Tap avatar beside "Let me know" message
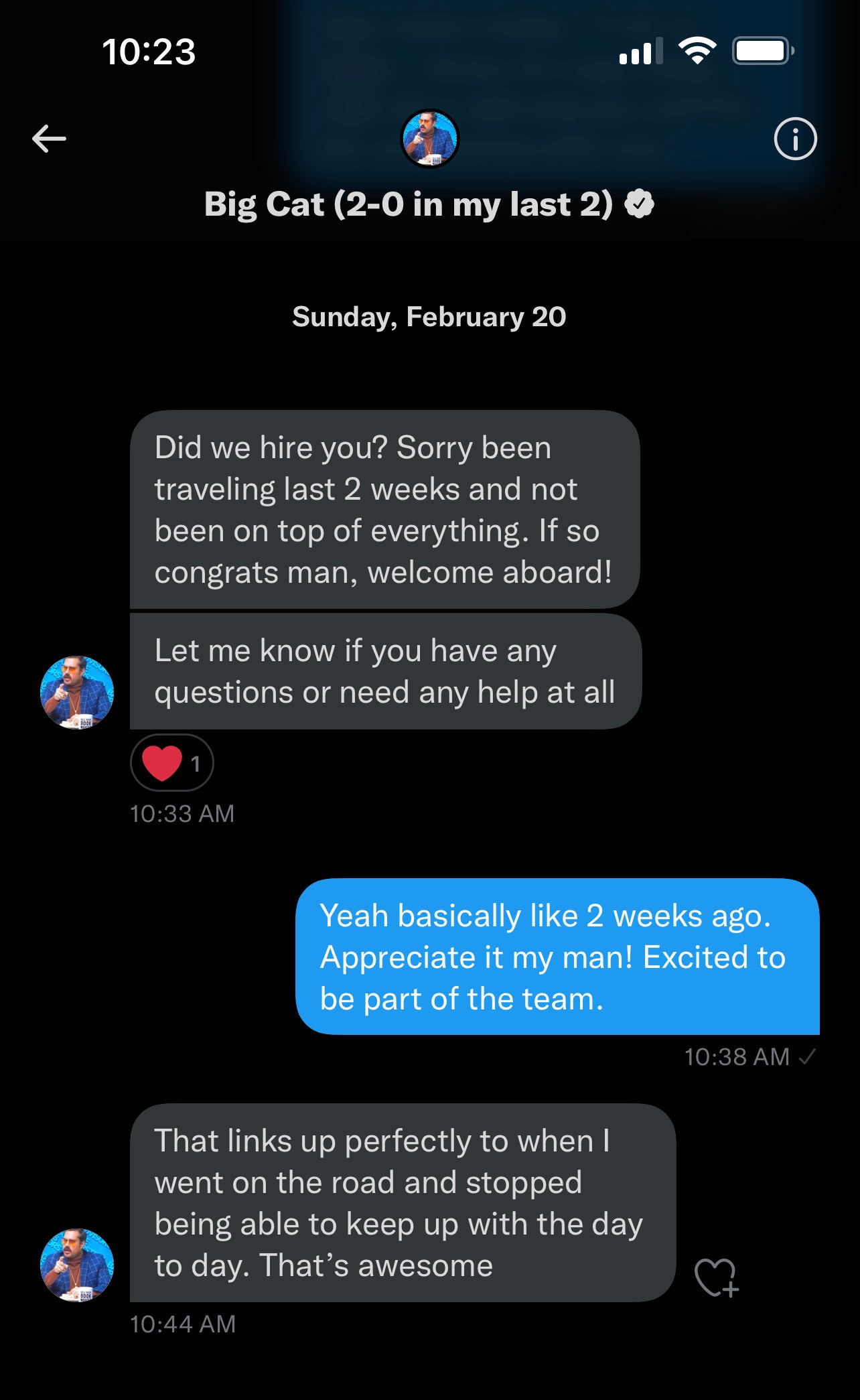Viewport: 860px width, 1400px height. (77, 692)
